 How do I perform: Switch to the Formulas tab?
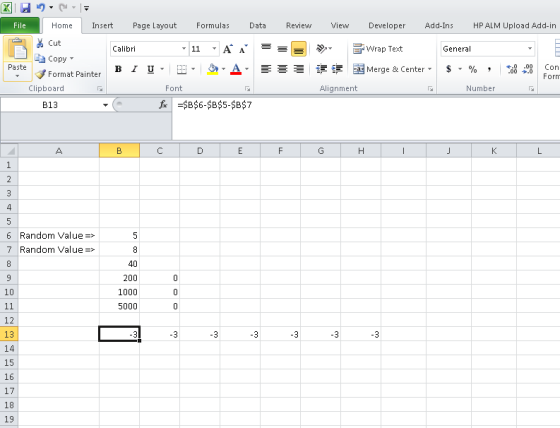click(212, 25)
